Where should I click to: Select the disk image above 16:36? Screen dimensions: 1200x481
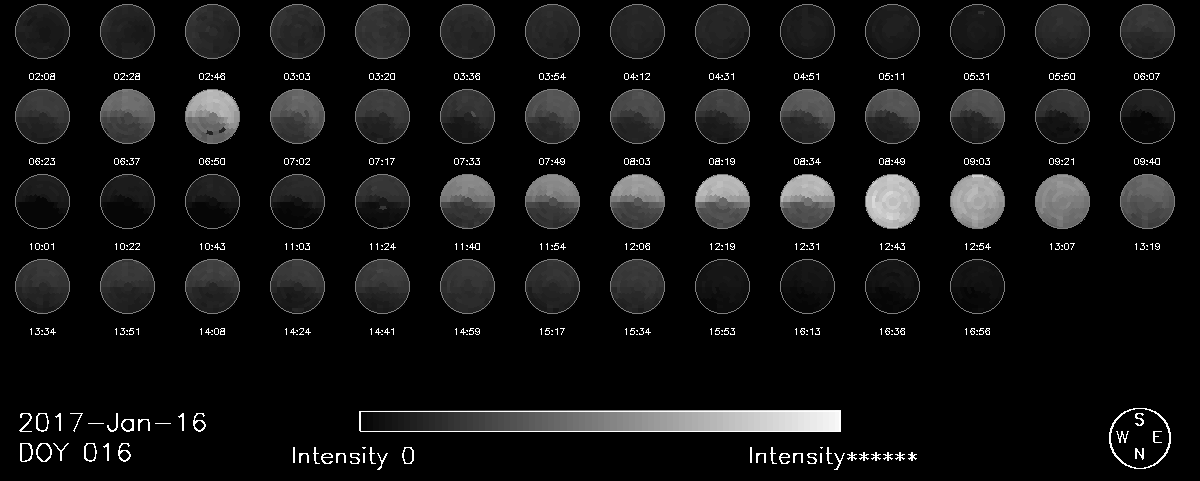[x=892, y=288]
